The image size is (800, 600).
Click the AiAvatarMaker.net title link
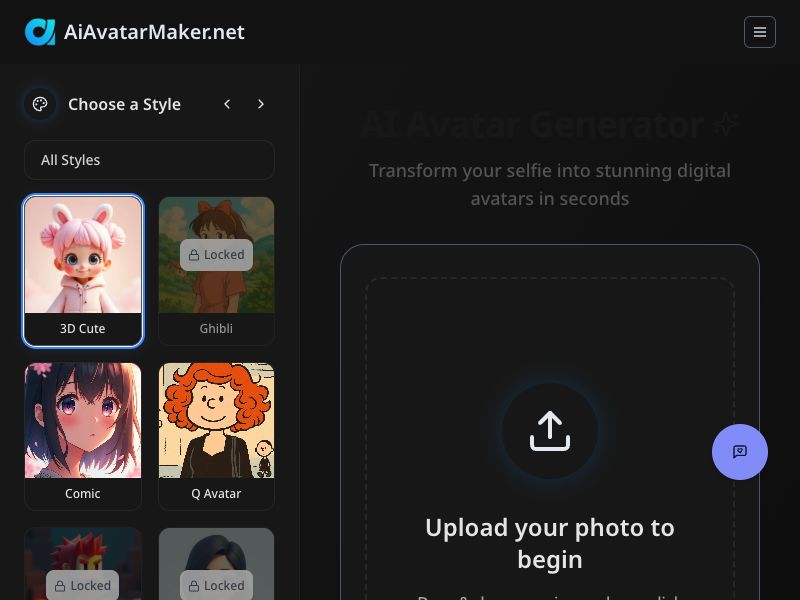pyautogui.click(x=154, y=31)
